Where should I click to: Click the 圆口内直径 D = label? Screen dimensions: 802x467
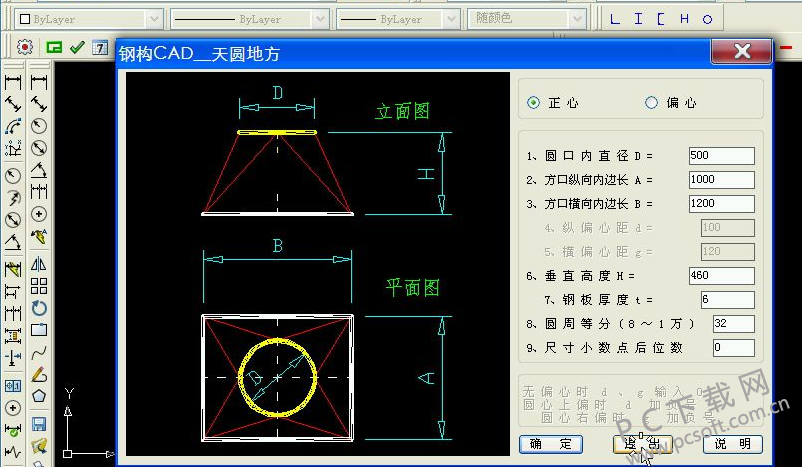(590, 156)
